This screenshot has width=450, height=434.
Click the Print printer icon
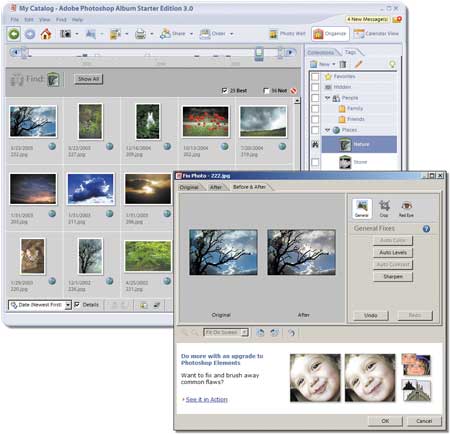click(x=140, y=34)
